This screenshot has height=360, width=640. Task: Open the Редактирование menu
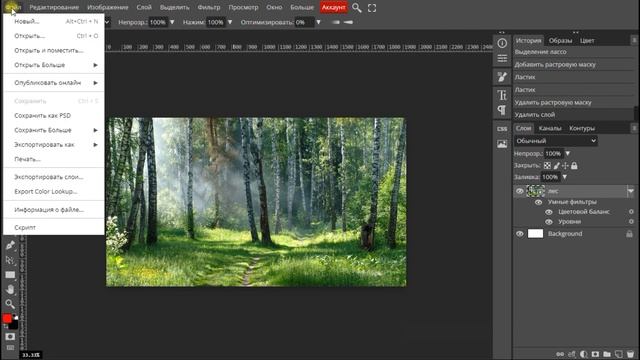tap(54, 7)
